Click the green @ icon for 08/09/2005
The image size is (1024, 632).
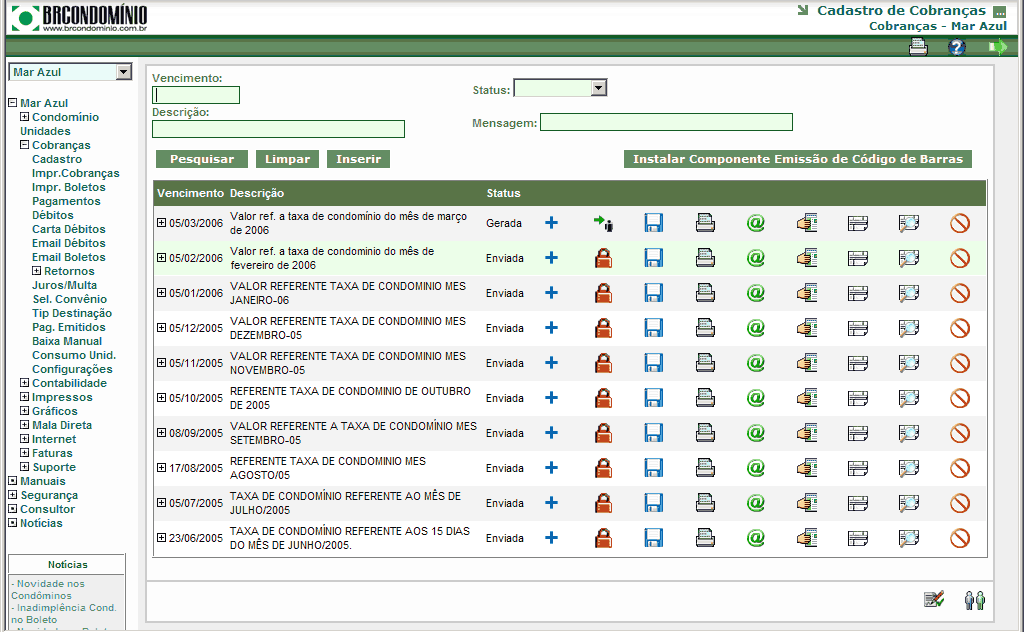pyautogui.click(x=756, y=433)
